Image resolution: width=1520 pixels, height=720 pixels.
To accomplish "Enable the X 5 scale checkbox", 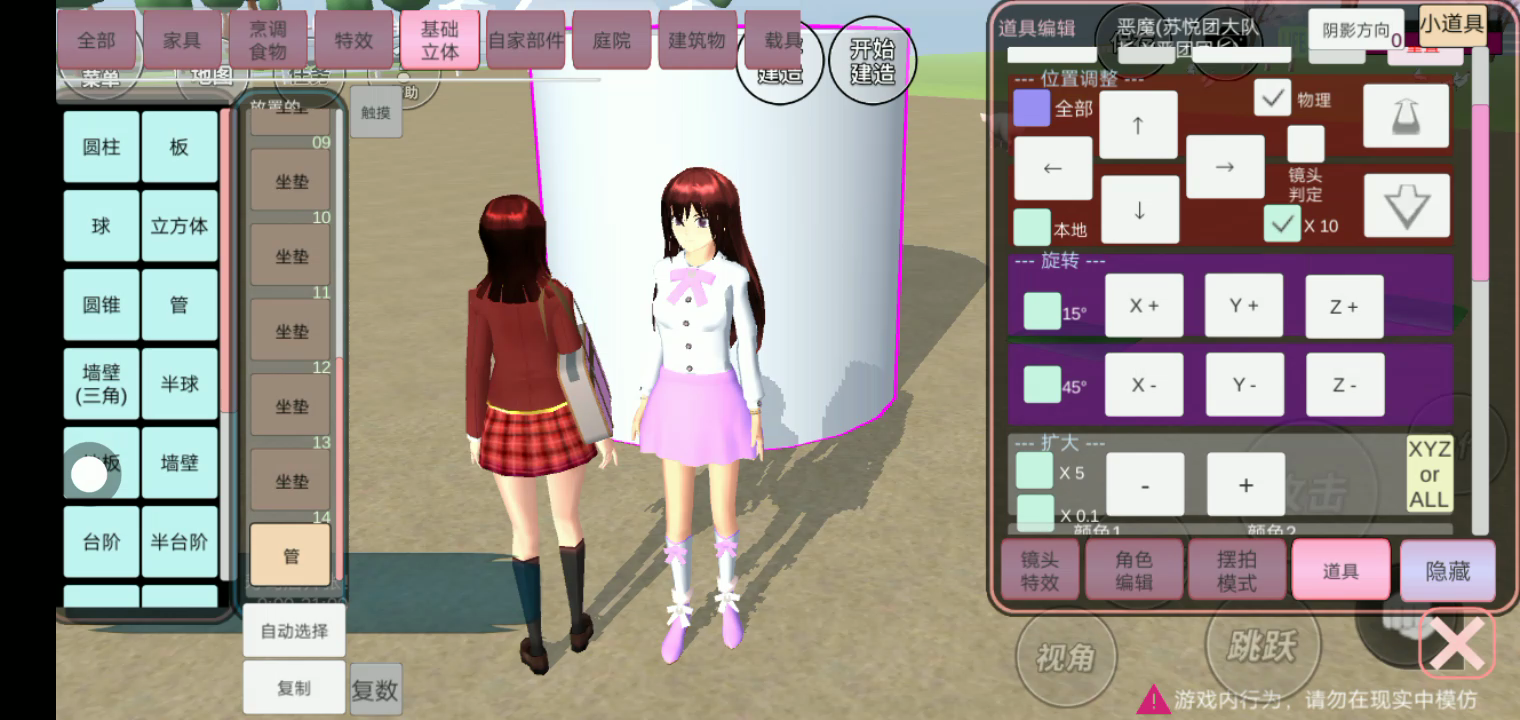I will (1035, 470).
